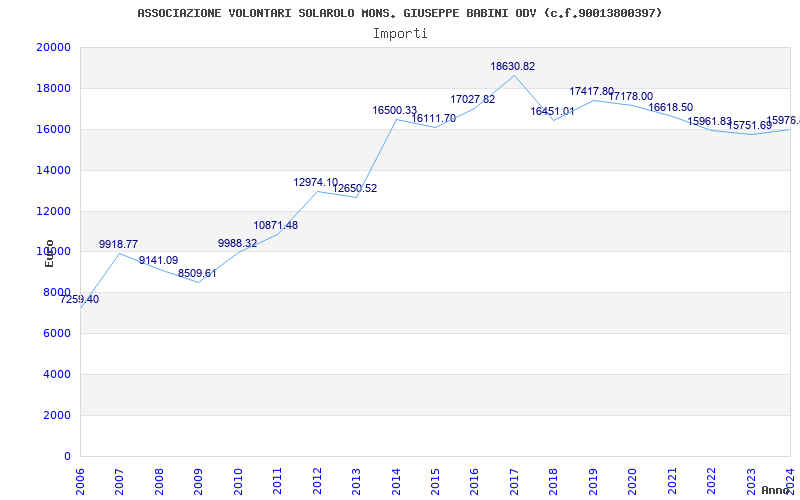Click the y-axis value 18000

(54, 88)
